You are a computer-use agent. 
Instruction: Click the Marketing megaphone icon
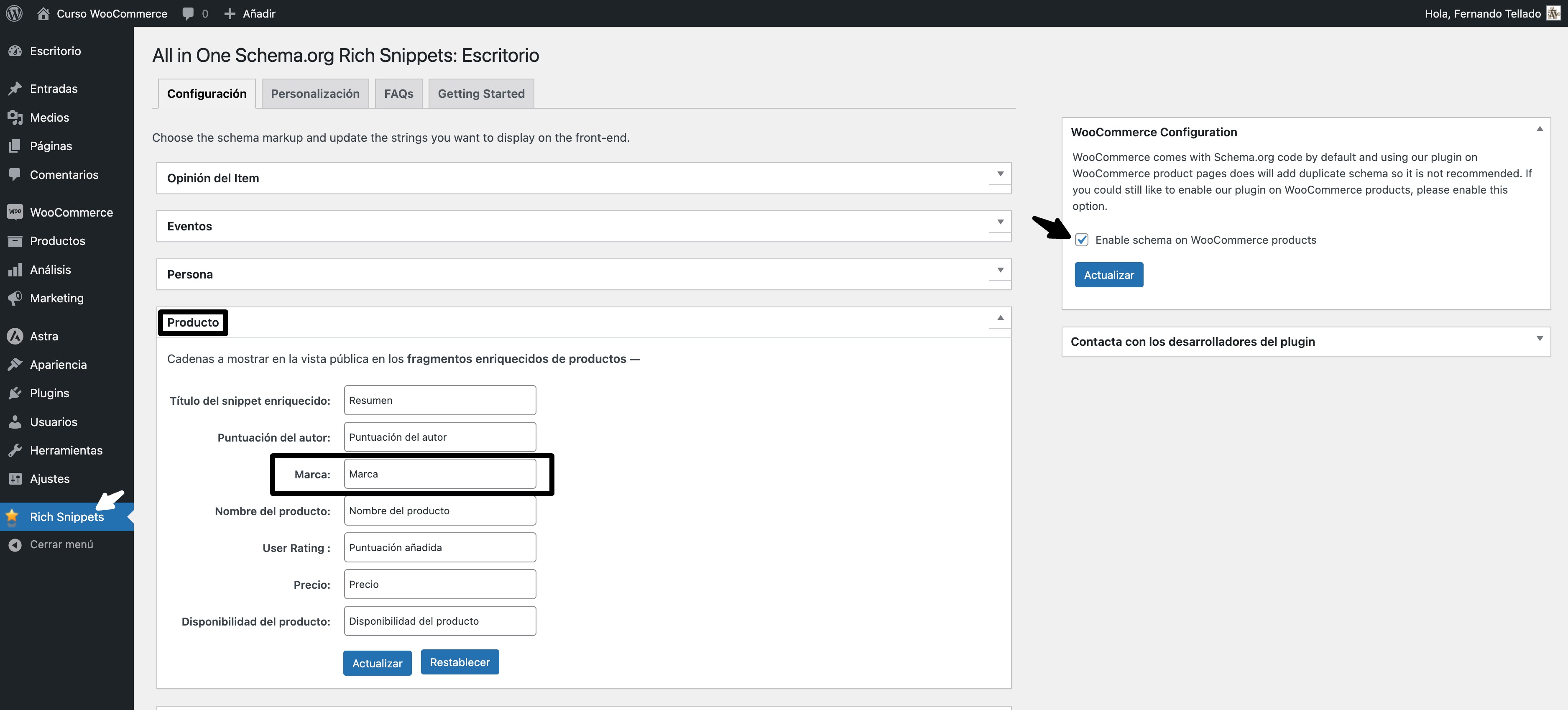pyautogui.click(x=15, y=299)
